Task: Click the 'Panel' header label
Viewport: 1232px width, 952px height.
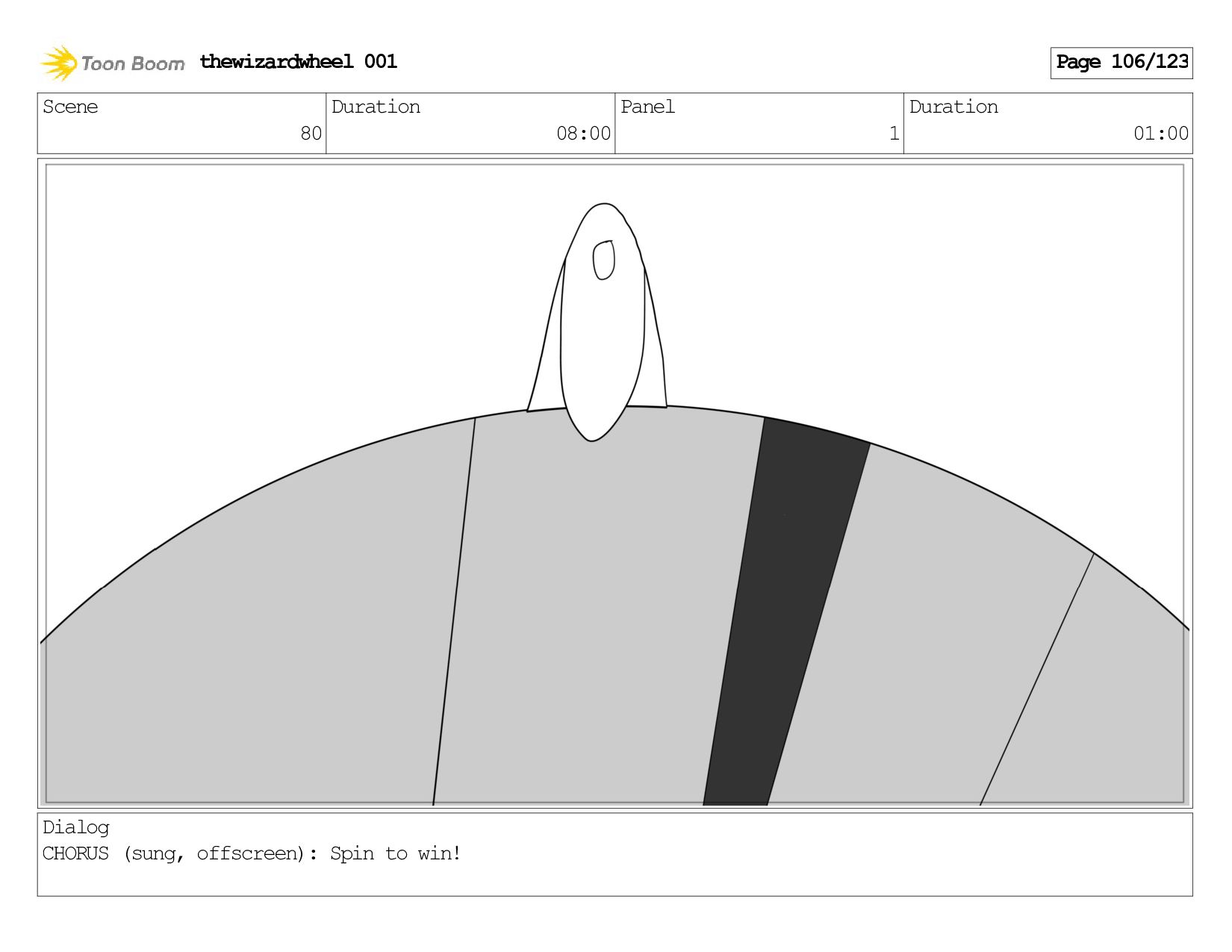Action: click(647, 107)
